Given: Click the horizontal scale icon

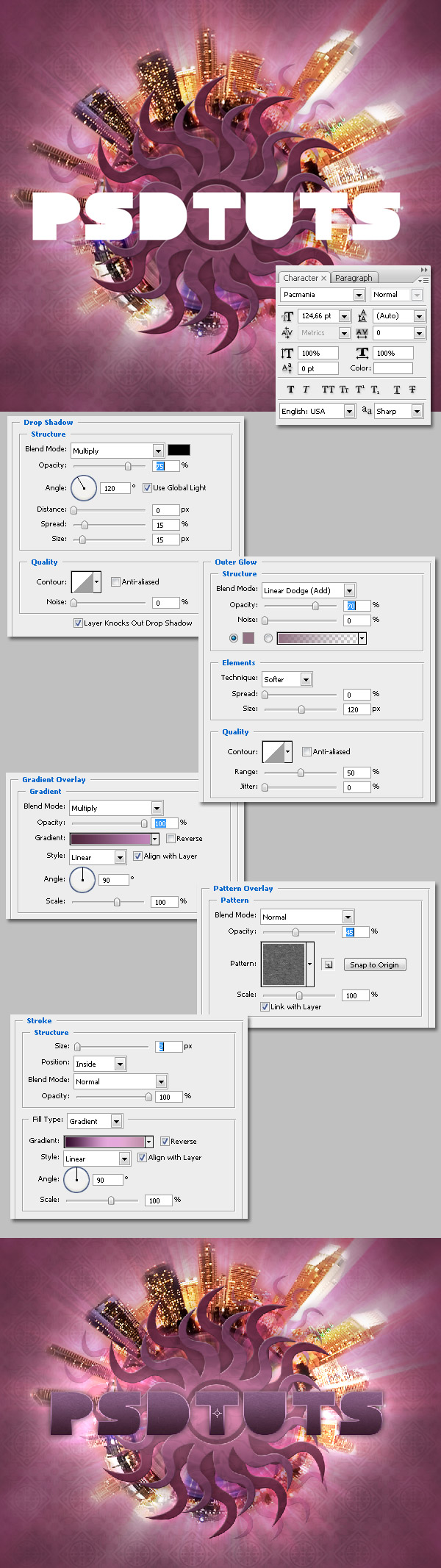Looking at the screenshot, I should pos(362,353).
